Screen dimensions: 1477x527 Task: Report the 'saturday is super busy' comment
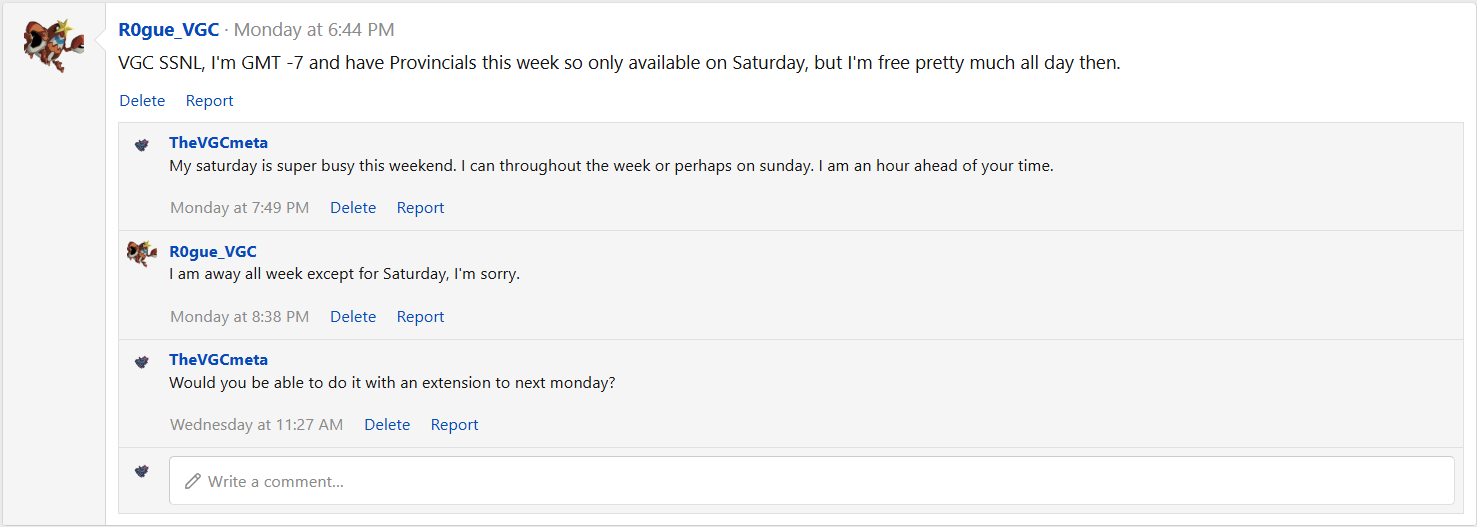420,208
